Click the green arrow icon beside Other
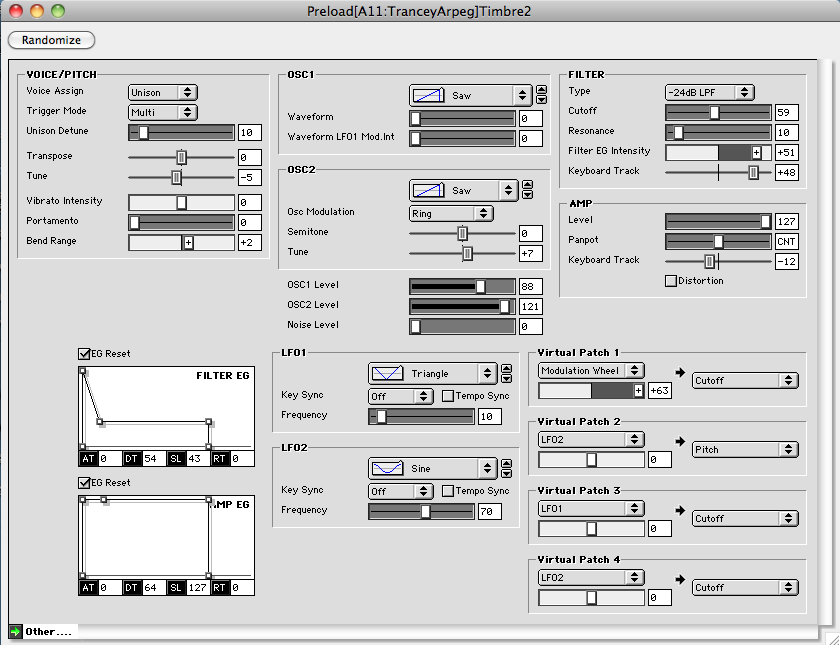 (15, 631)
